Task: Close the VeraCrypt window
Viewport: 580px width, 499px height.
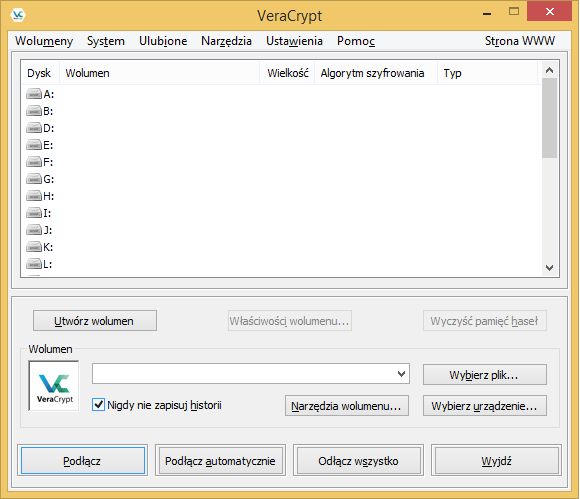Action: (x=550, y=11)
